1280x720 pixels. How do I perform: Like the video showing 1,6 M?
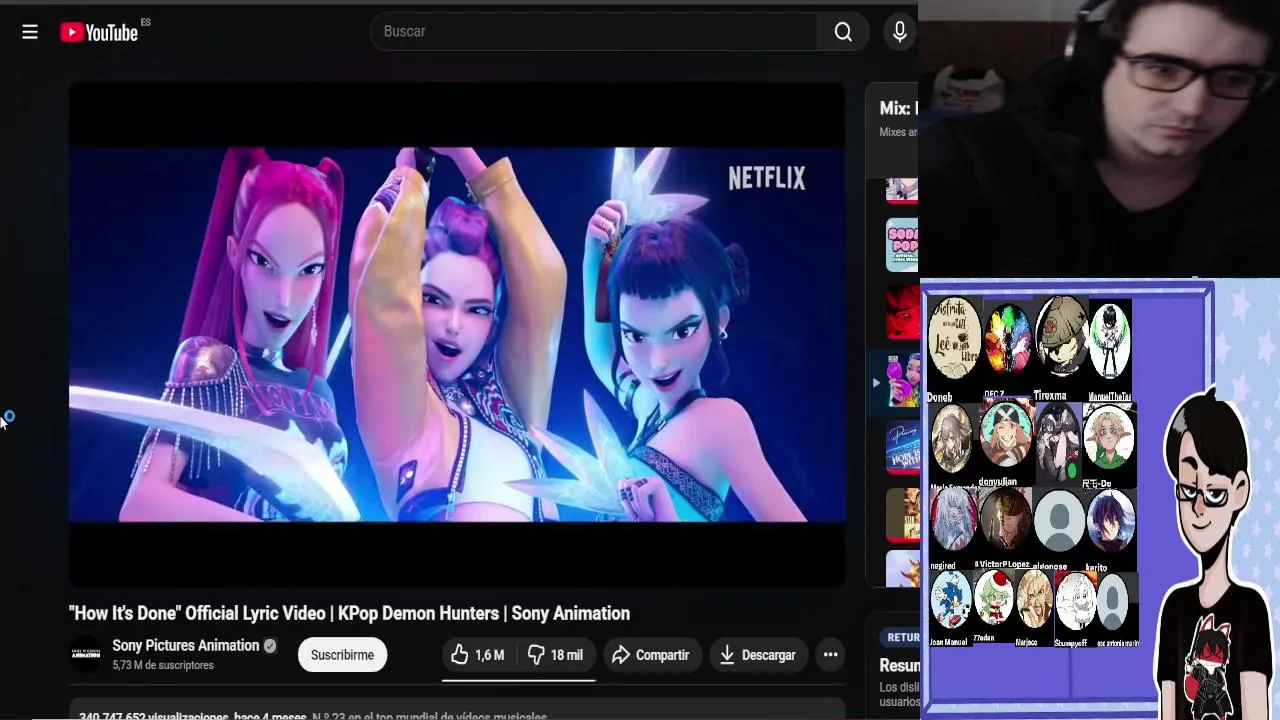tap(479, 655)
